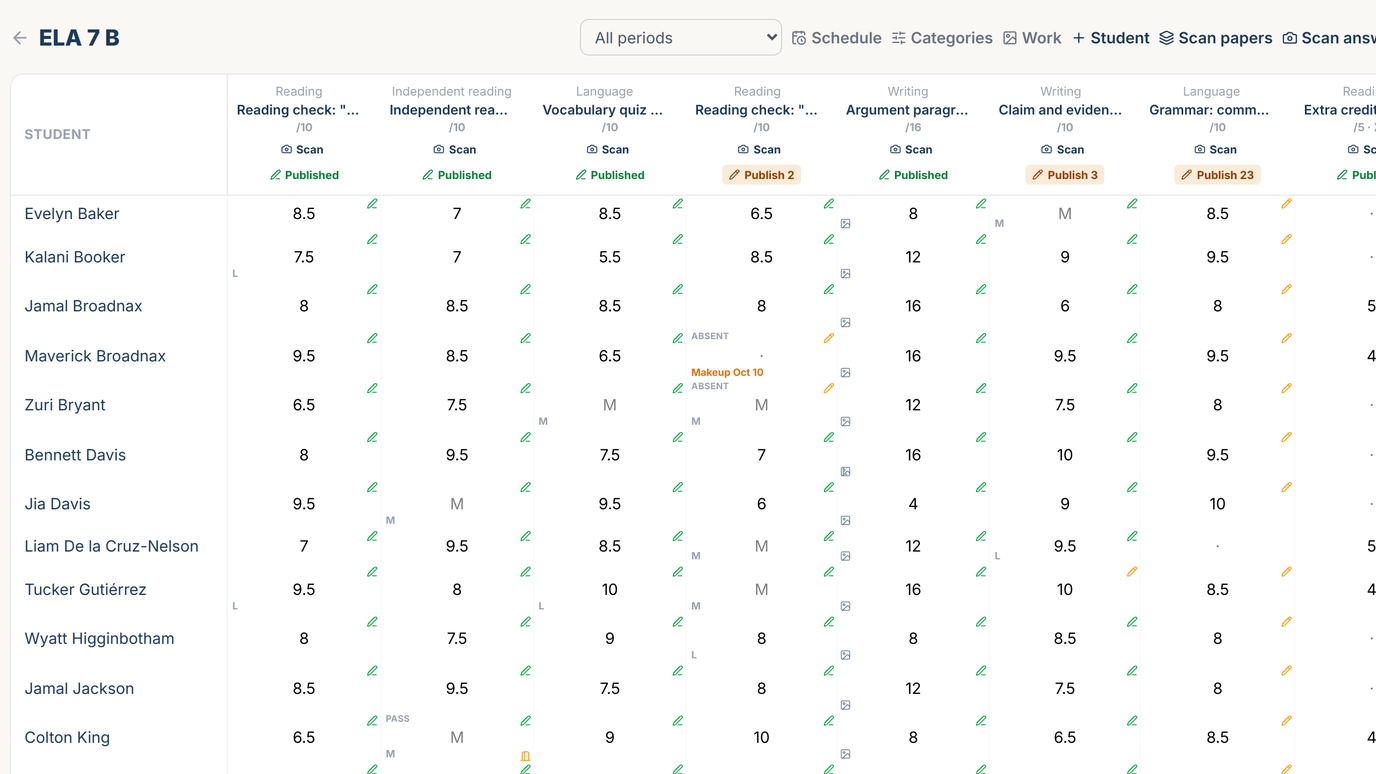Click the "STUDENT" column header
Screen dimensions: 1376x774
(57, 134)
